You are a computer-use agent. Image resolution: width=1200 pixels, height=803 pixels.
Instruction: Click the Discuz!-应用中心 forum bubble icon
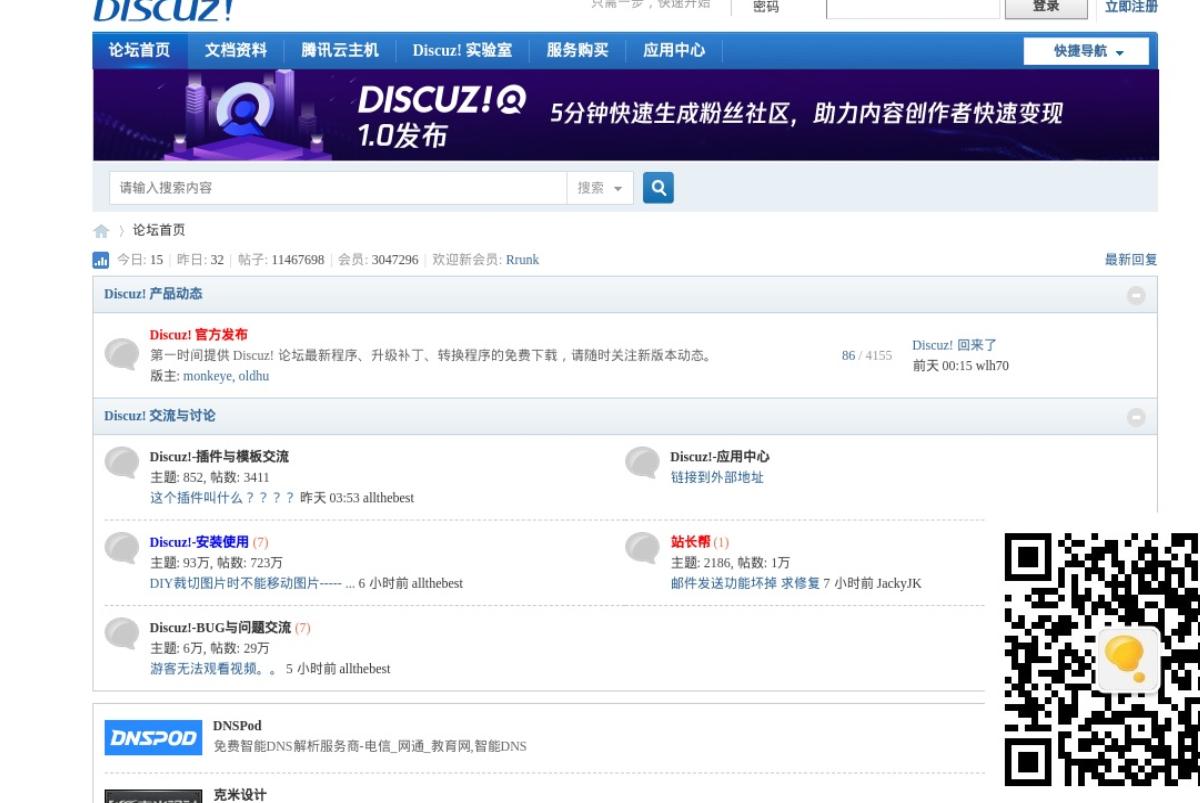point(642,463)
